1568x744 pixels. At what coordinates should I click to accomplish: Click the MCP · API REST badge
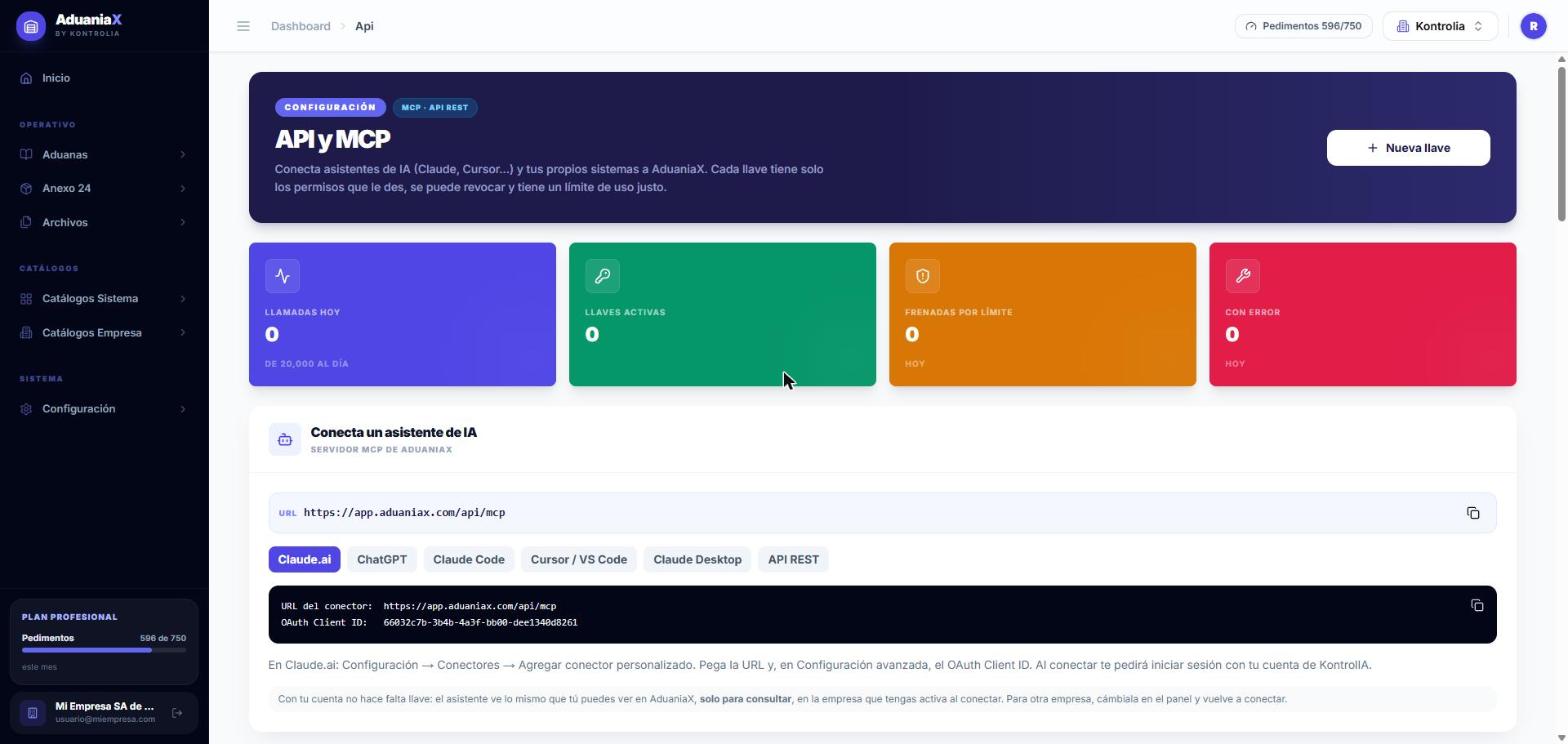pyautogui.click(x=435, y=108)
